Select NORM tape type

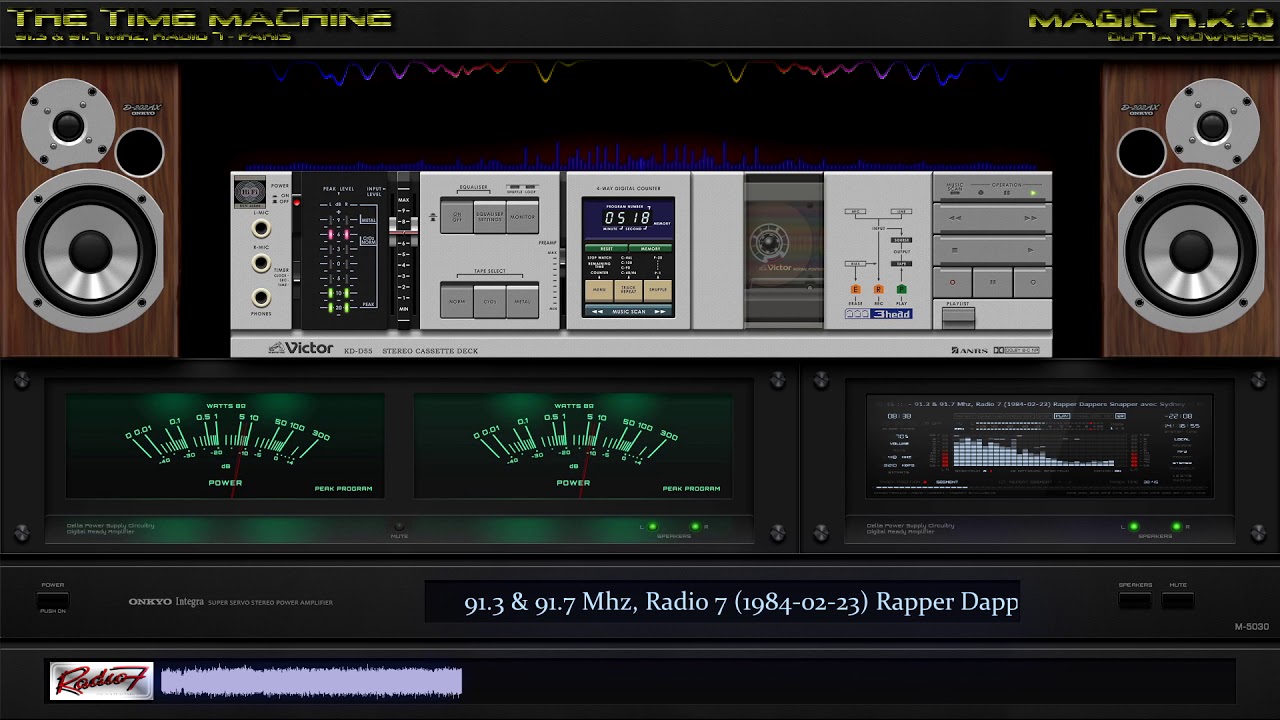click(x=456, y=301)
